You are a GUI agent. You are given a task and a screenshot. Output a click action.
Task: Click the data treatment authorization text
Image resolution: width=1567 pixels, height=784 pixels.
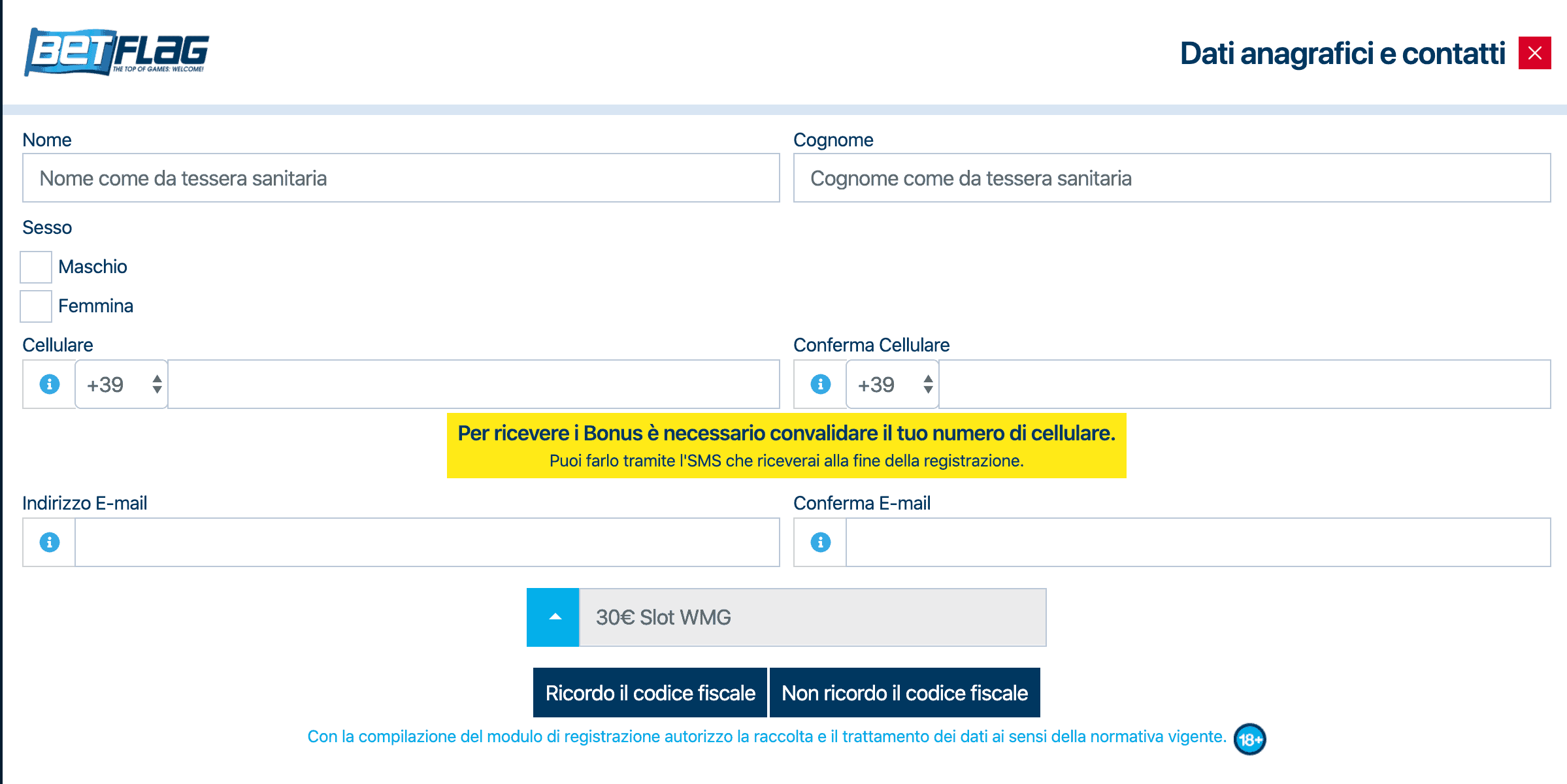tap(767, 737)
